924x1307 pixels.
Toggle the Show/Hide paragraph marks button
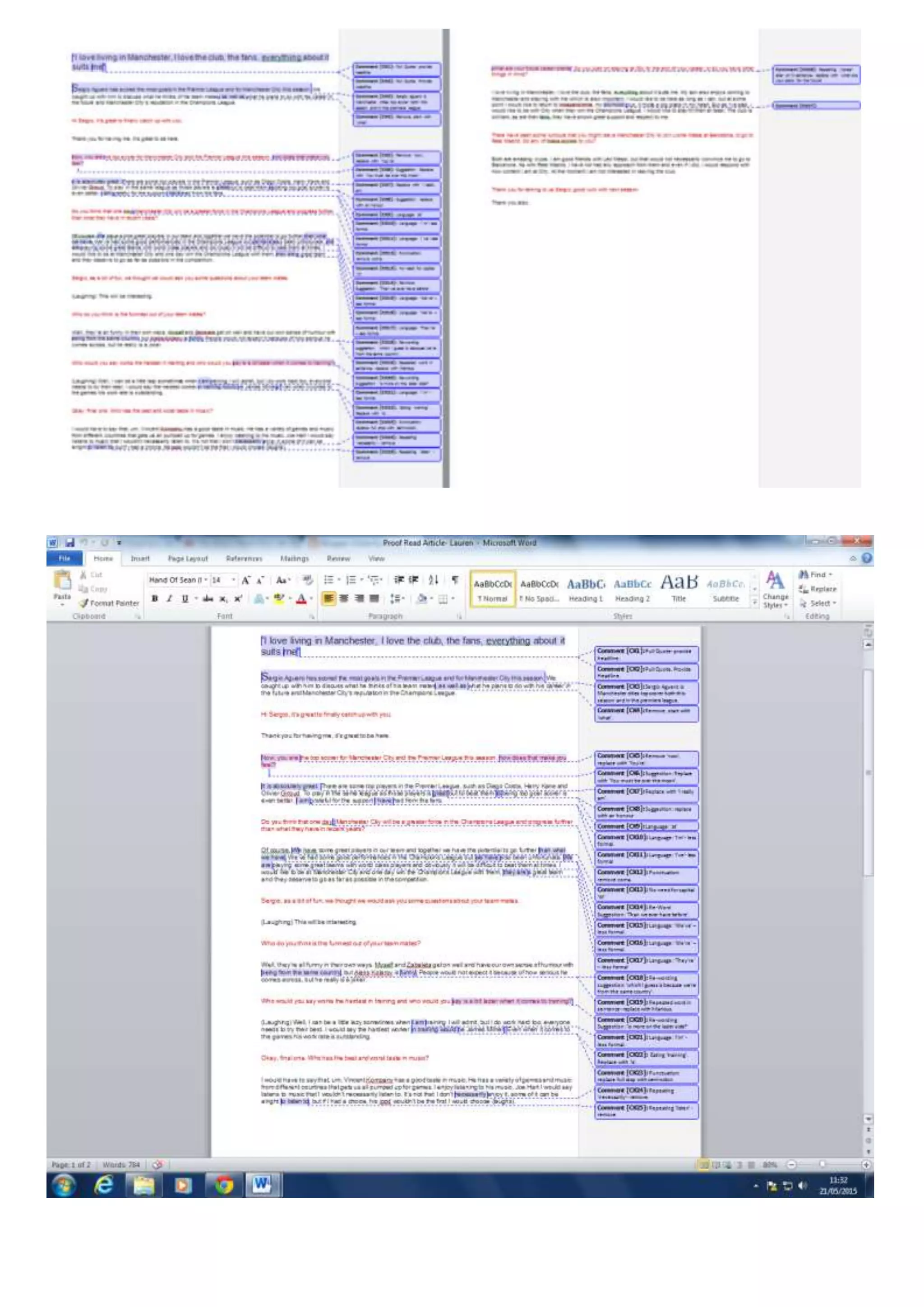455,580
